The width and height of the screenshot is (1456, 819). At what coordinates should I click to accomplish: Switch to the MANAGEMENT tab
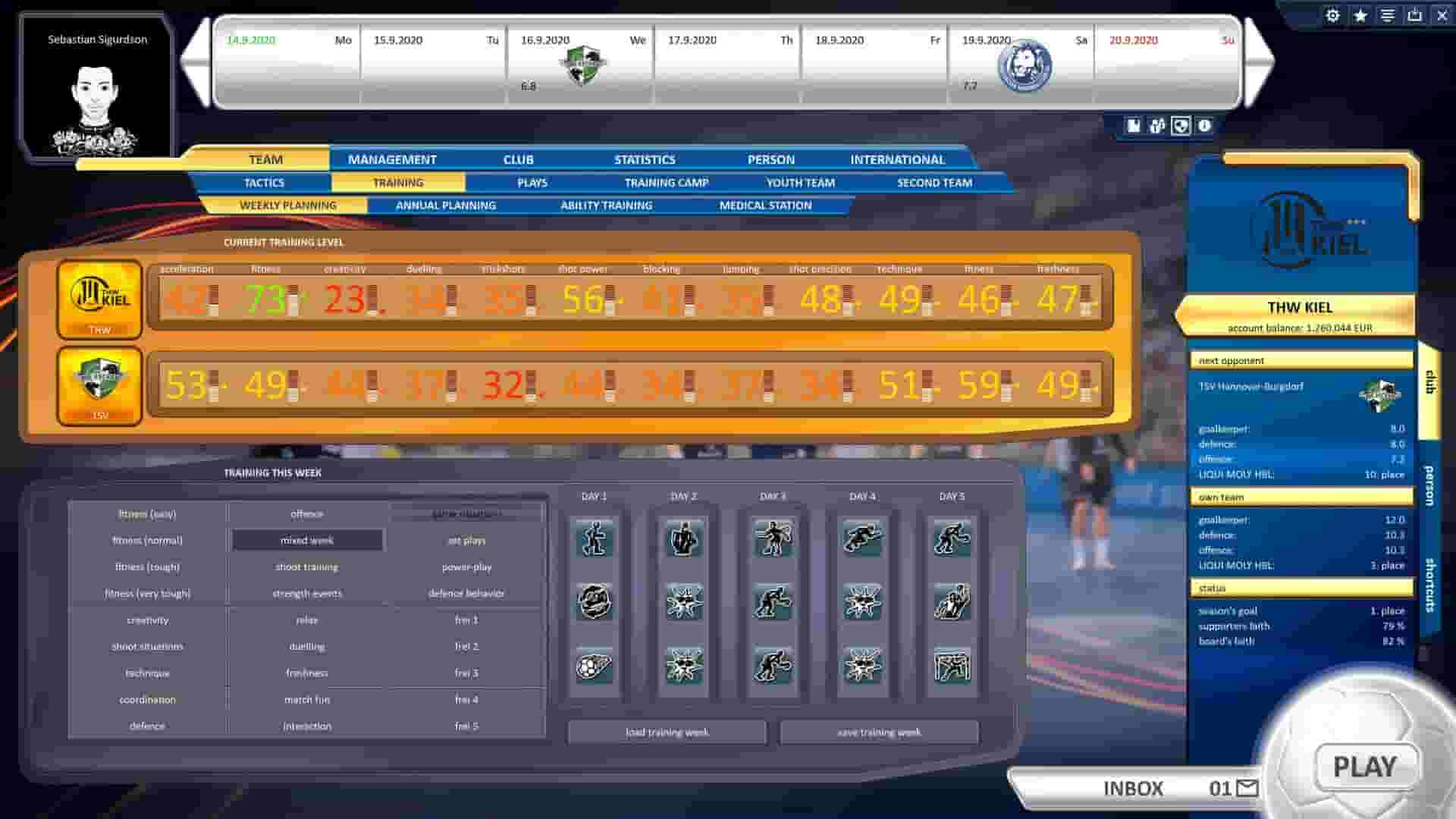[x=391, y=159]
